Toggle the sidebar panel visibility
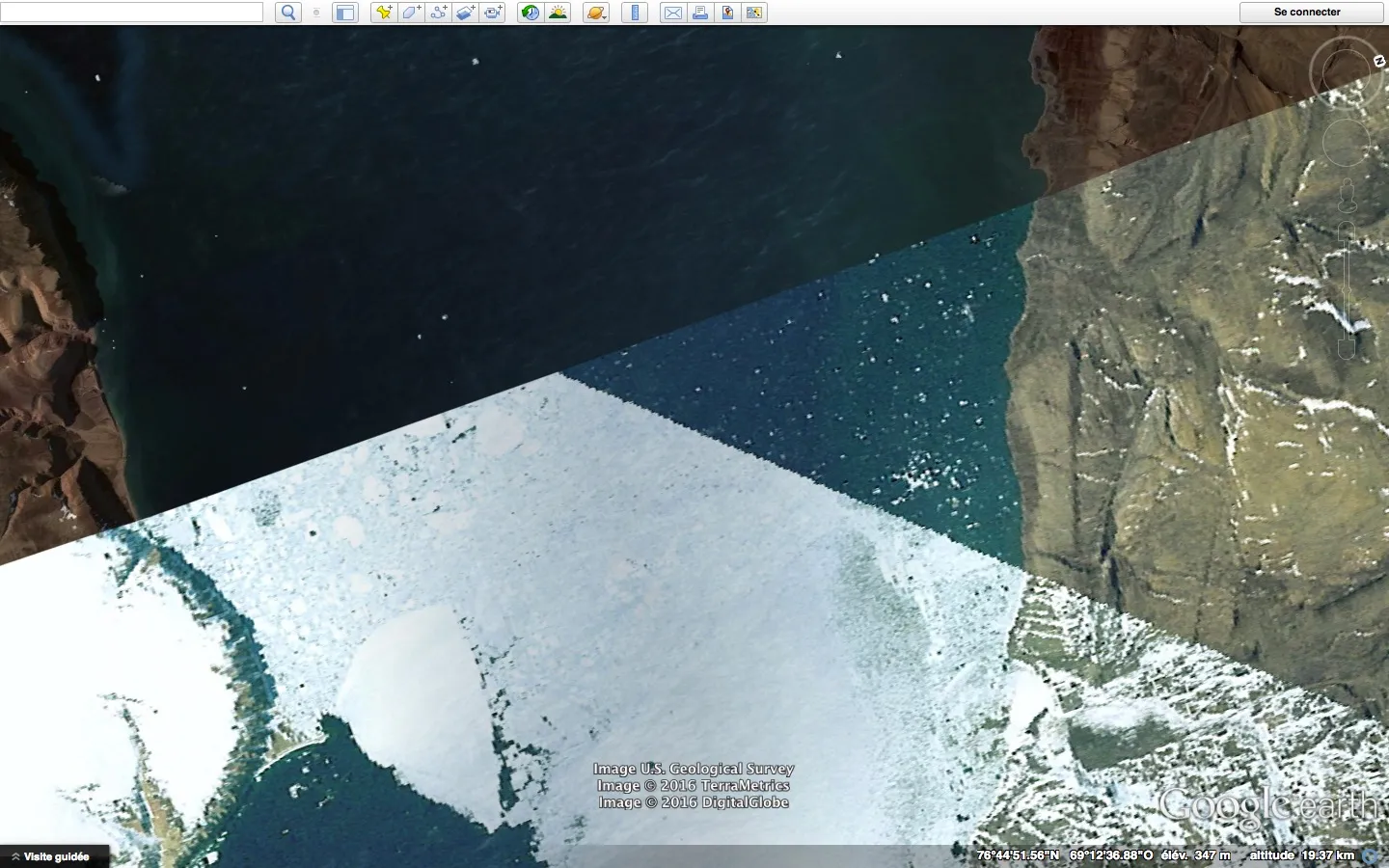The image size is (1389, 868). (x=344, y=13)
